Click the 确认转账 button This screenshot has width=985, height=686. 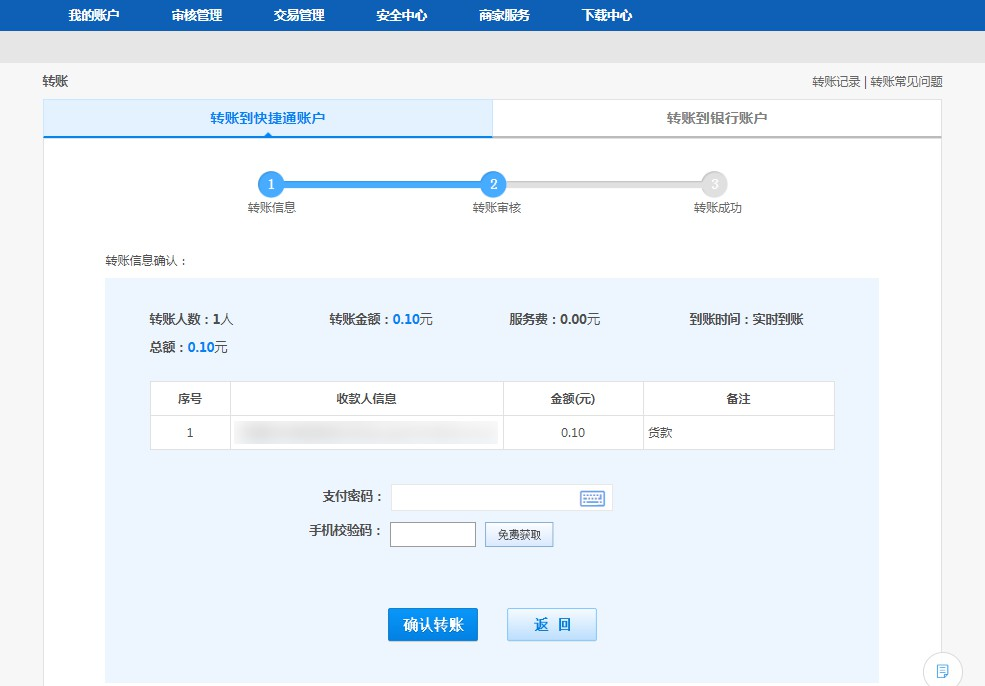coord(433,625)
